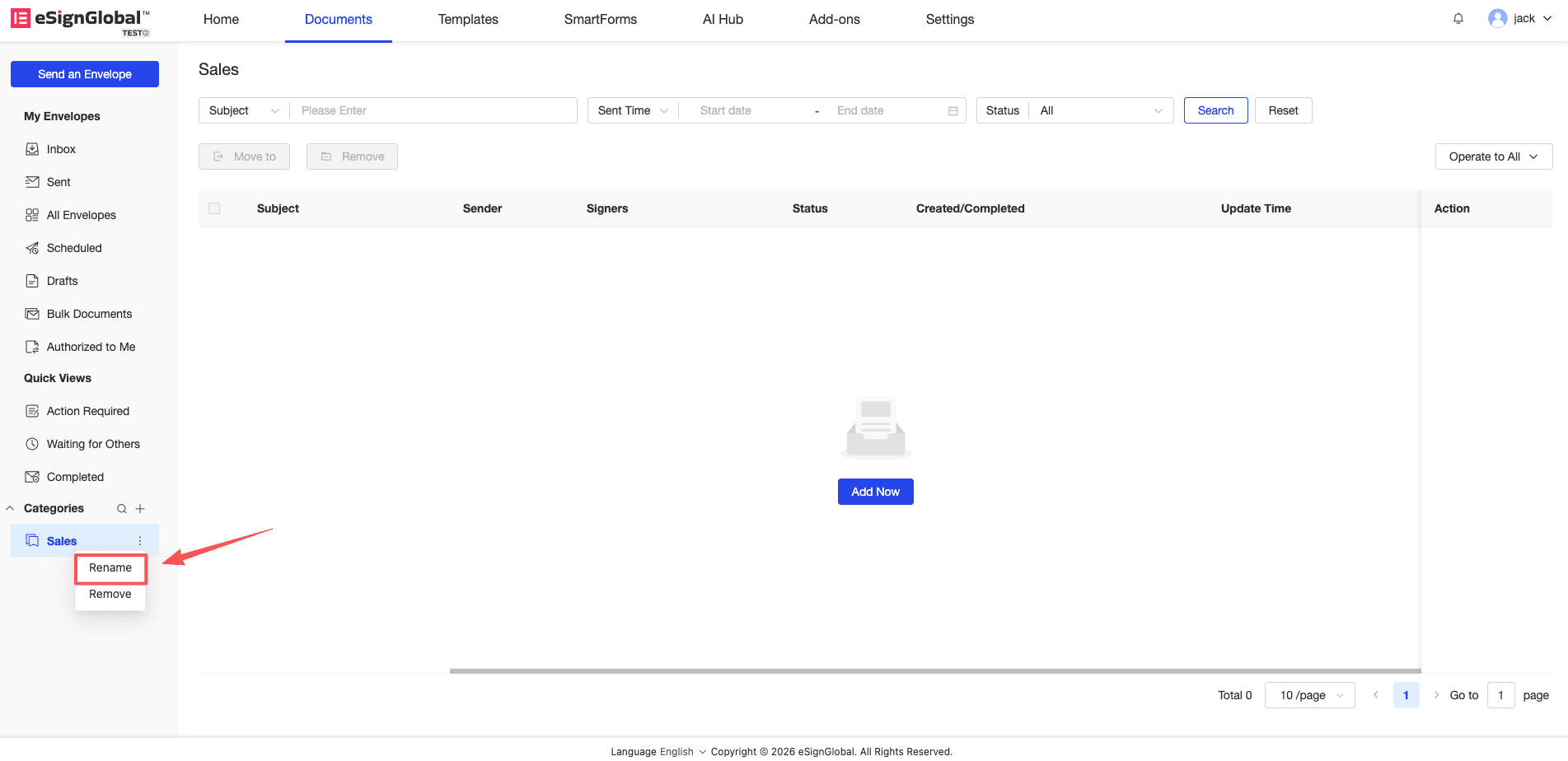
Task: Click the notification bell icon
Action: coord(1458,19)
